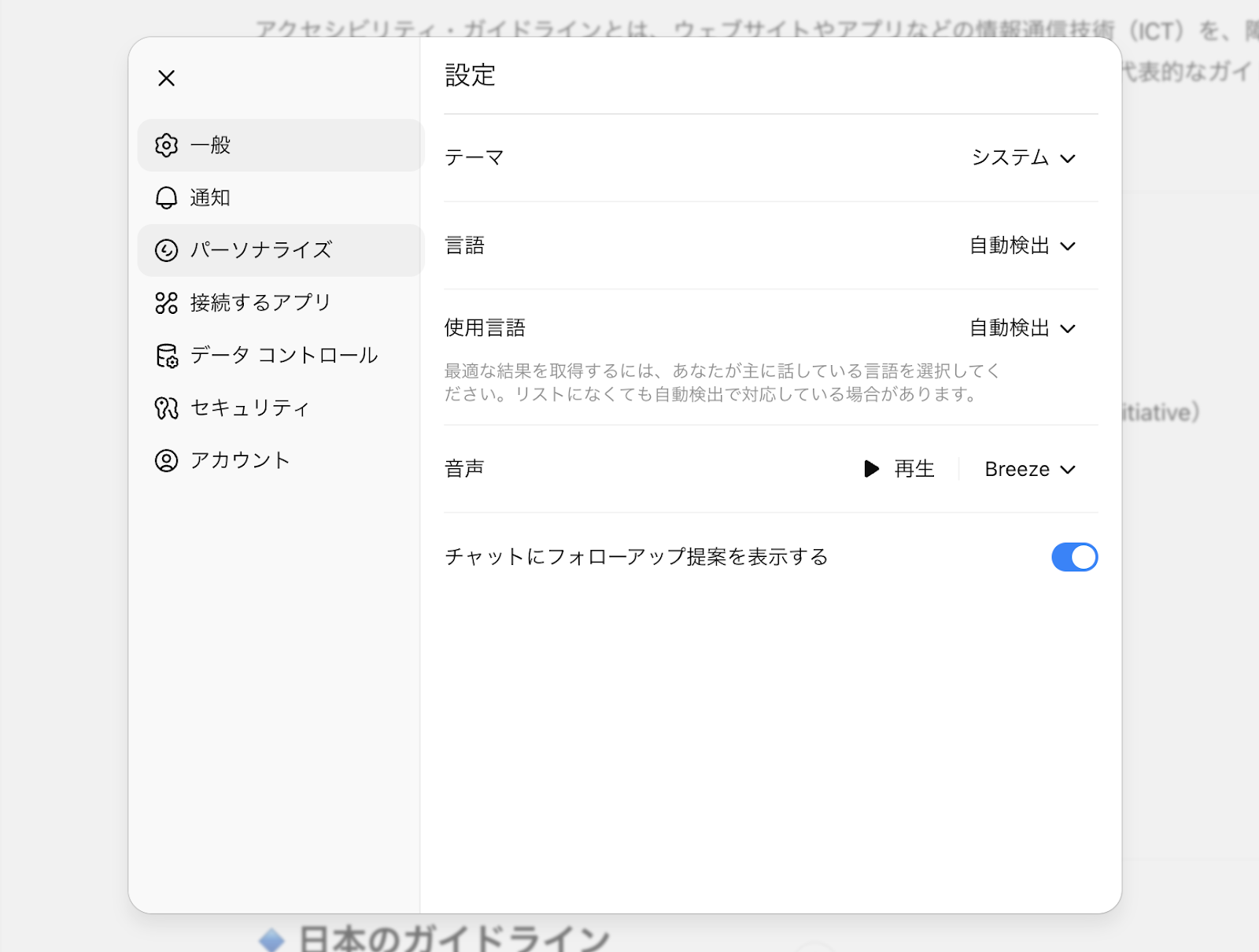Viewport: 1259px width, 952px height.
Task: Open the Breeze voice selection dropdown
Action: click(1028, 469)
